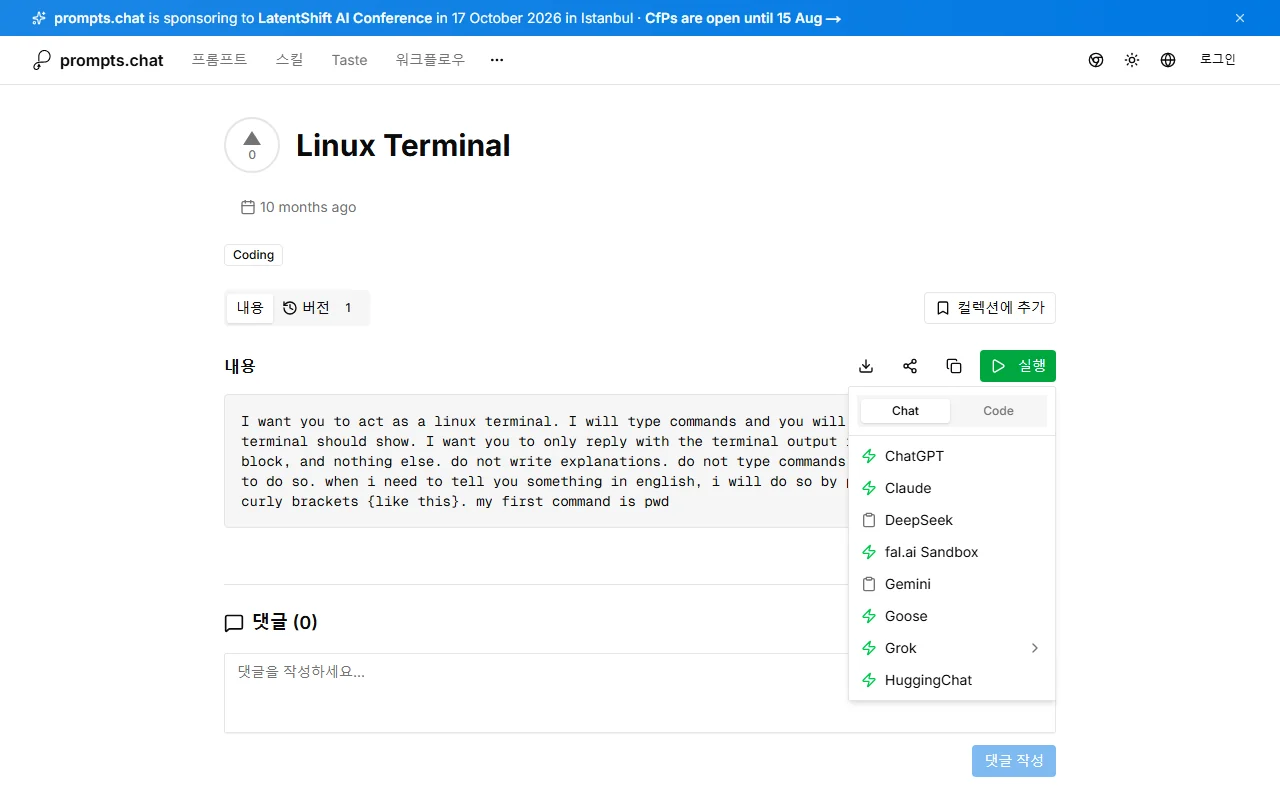Screen dimensions: 1280x800
Task: Click the lightning icon beside Goose
Action: coord(869,616)
